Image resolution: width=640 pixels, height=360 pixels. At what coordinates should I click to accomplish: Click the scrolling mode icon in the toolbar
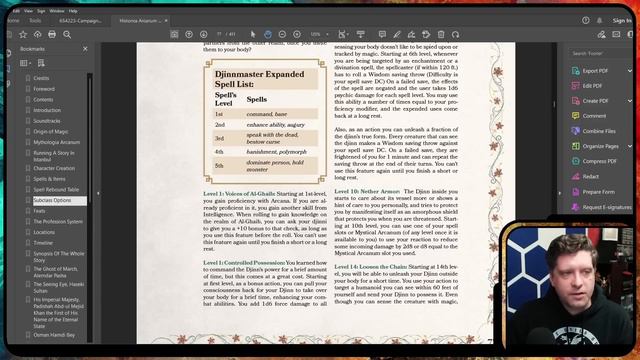(360, 34)
